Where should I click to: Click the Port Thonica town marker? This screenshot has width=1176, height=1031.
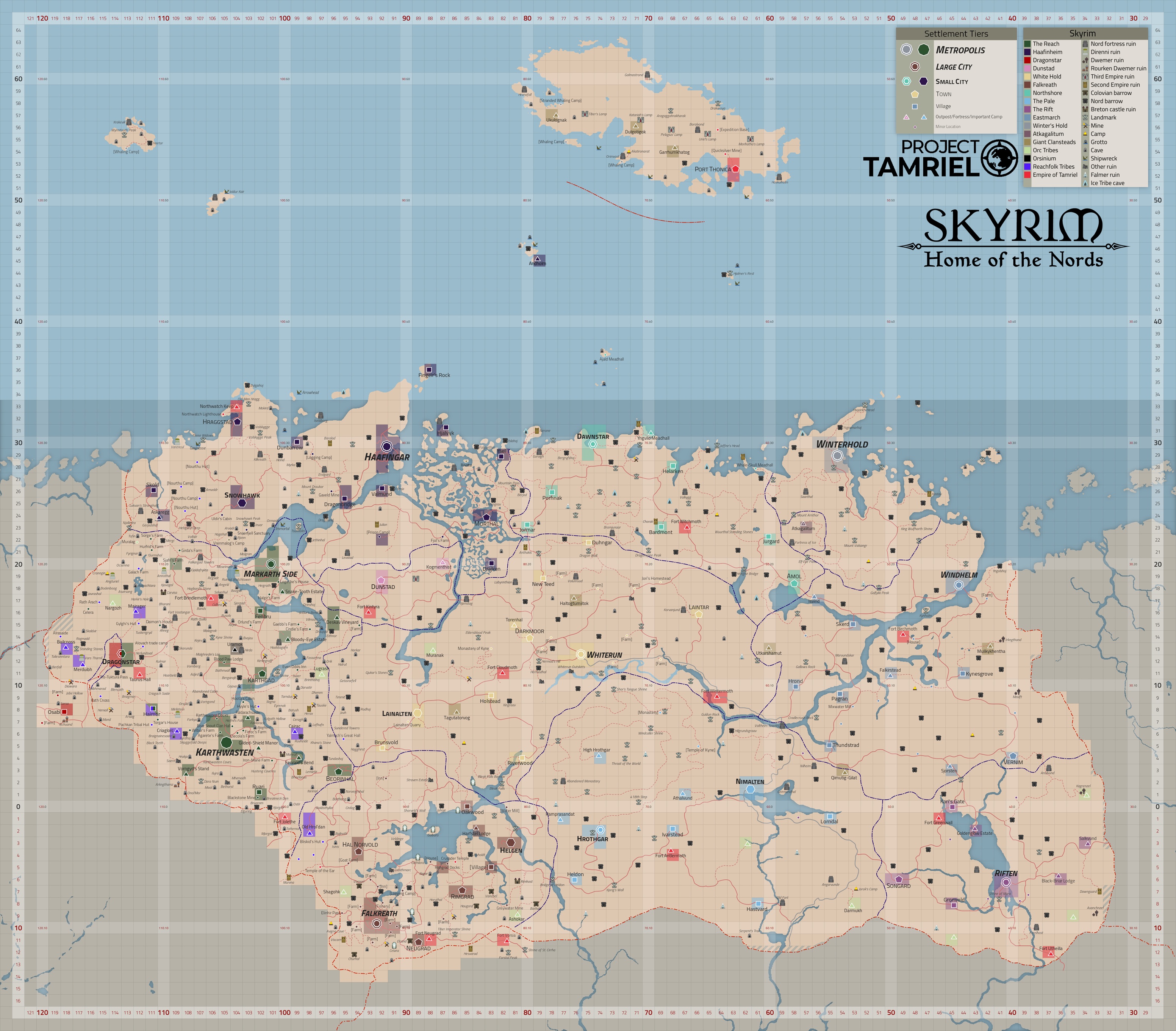[x=735, y=169]
